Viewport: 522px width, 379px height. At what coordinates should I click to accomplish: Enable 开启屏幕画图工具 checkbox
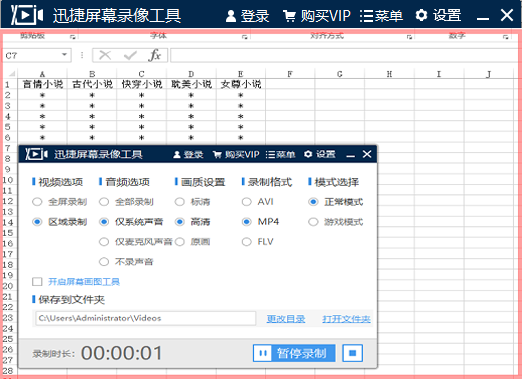point(37,282)
